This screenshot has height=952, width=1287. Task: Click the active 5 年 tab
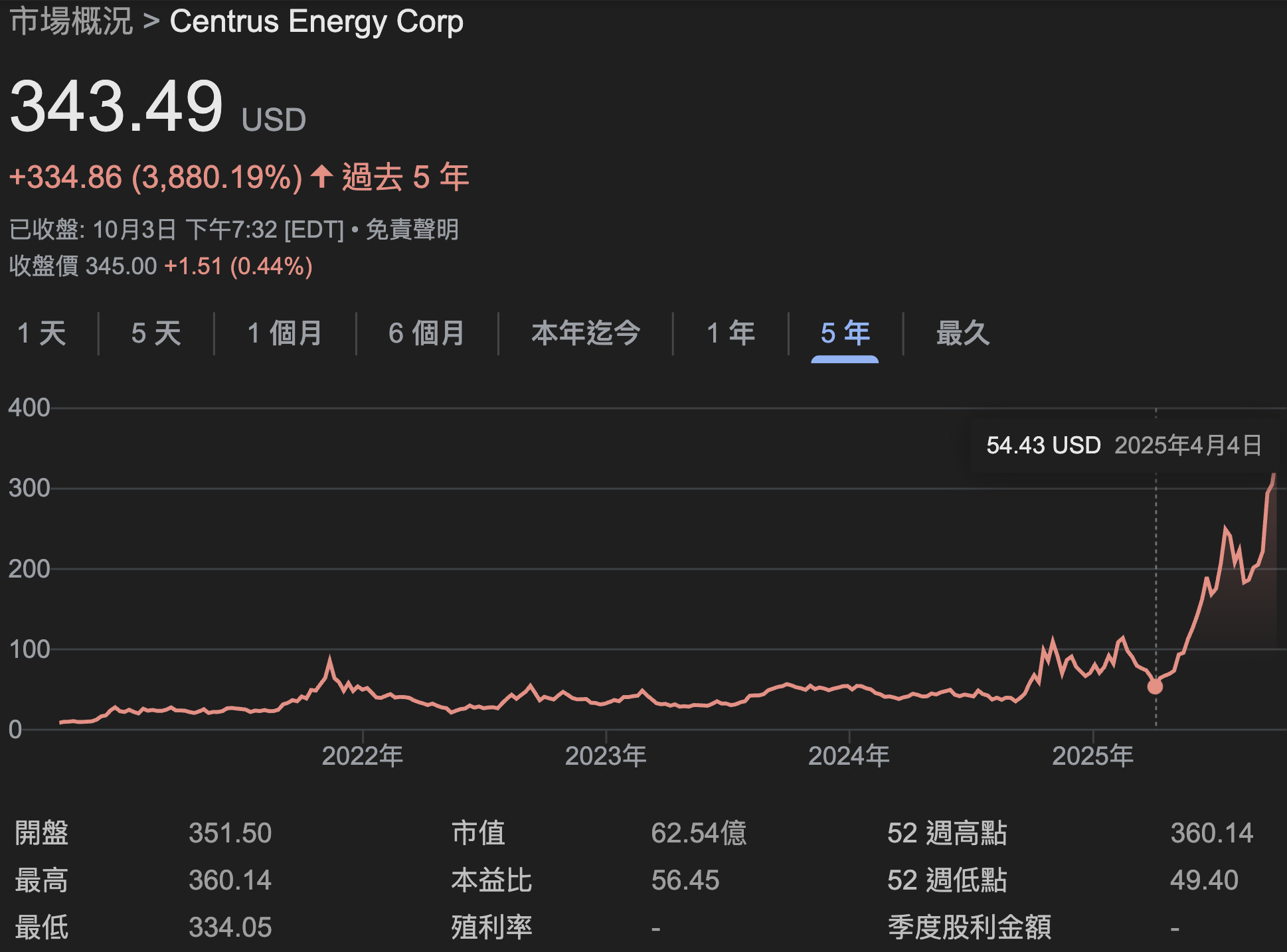click(x=845, y=333)
